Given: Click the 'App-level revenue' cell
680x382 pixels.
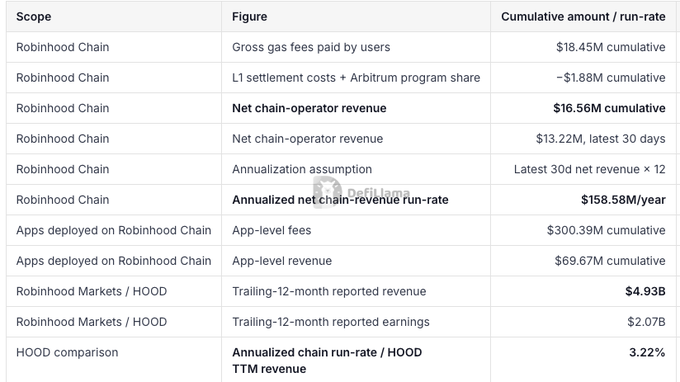Looking at the screenshot, I should [x=282, y=261].
